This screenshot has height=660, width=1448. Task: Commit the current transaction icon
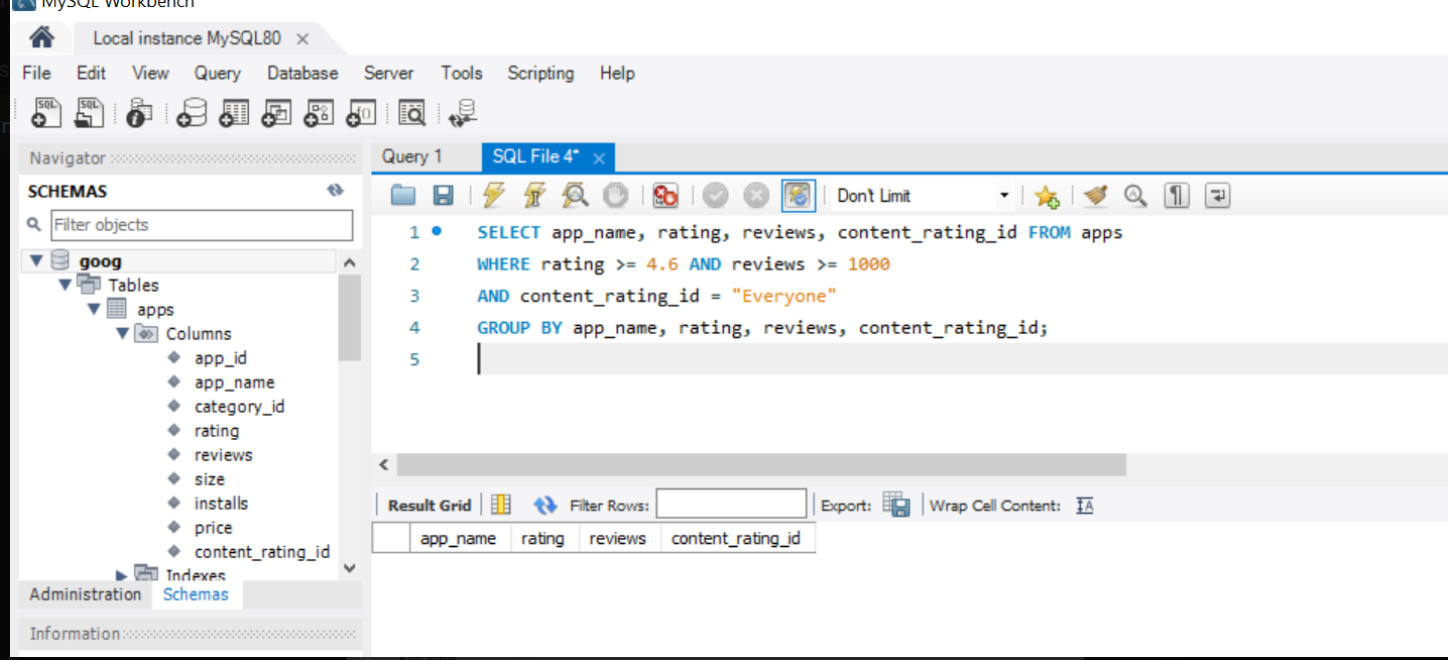[715, 196]
